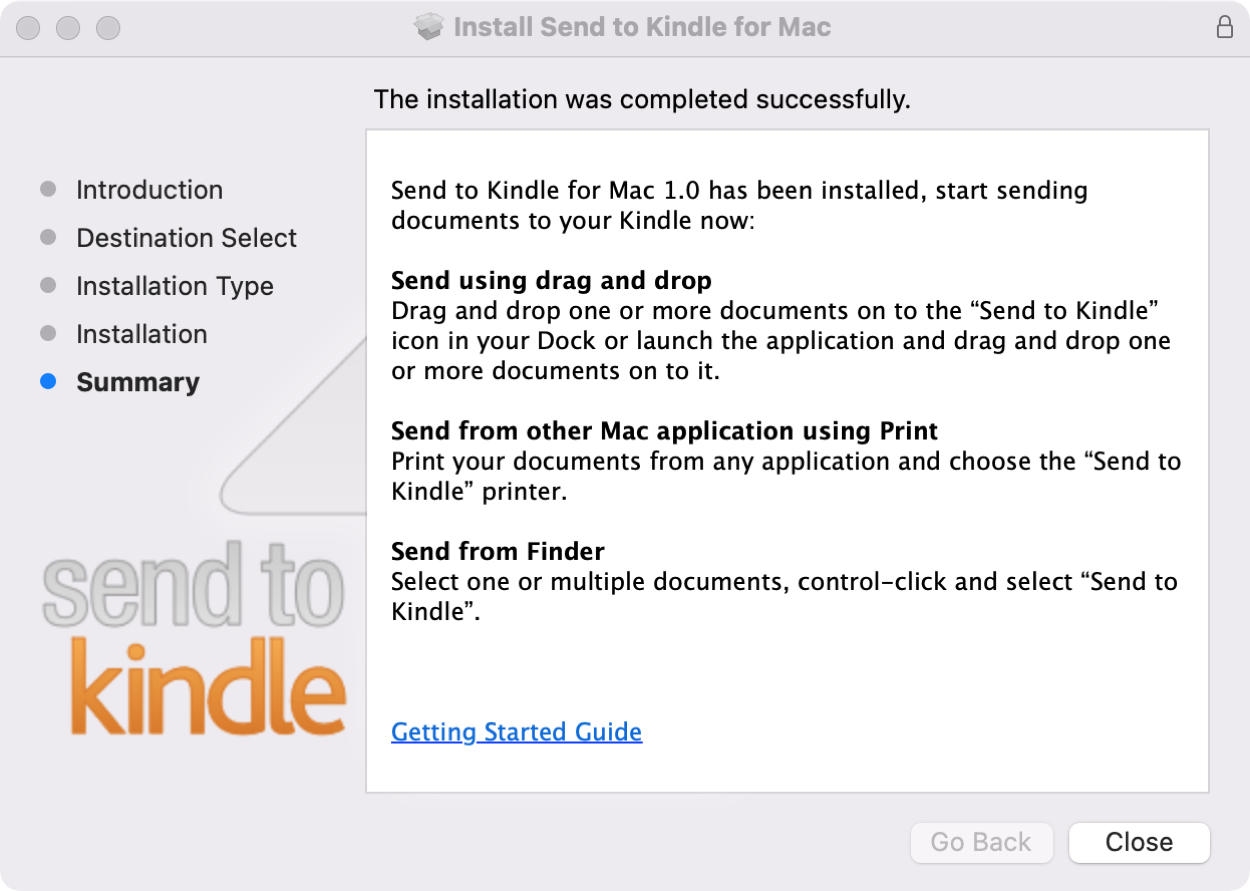1250x891 pixels.
Task: Choose the Installation Type step
Action: pos(174,286)
